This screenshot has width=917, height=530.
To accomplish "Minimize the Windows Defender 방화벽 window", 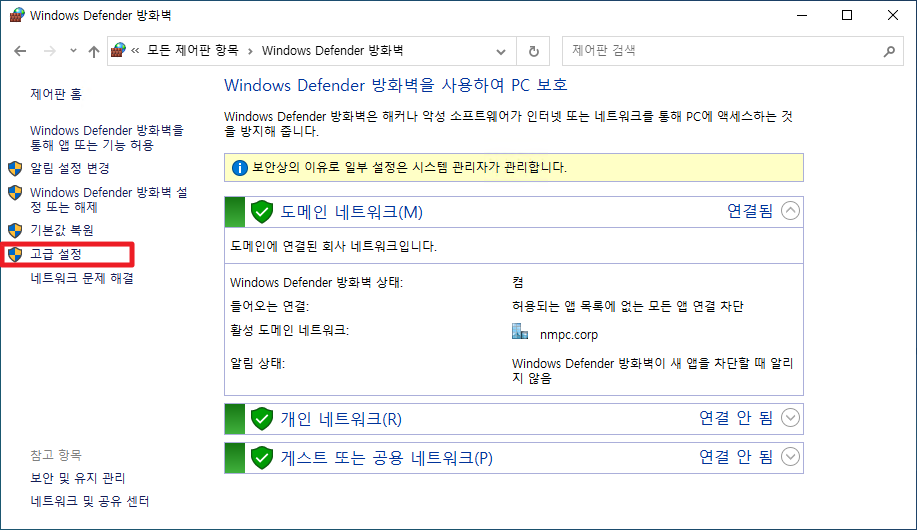I will pyautogui.click(x=802, y=15).
